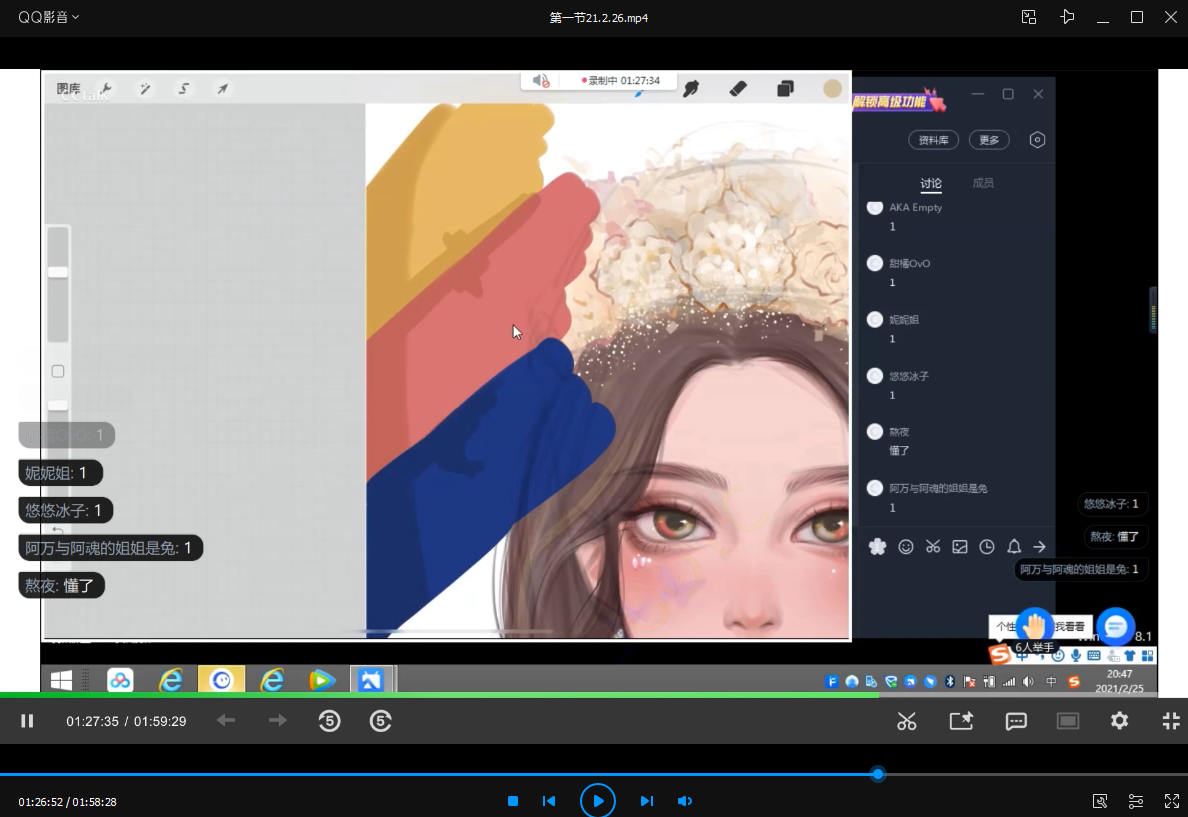Click the 妮妮姐 message in discussion list

point(955,329)
